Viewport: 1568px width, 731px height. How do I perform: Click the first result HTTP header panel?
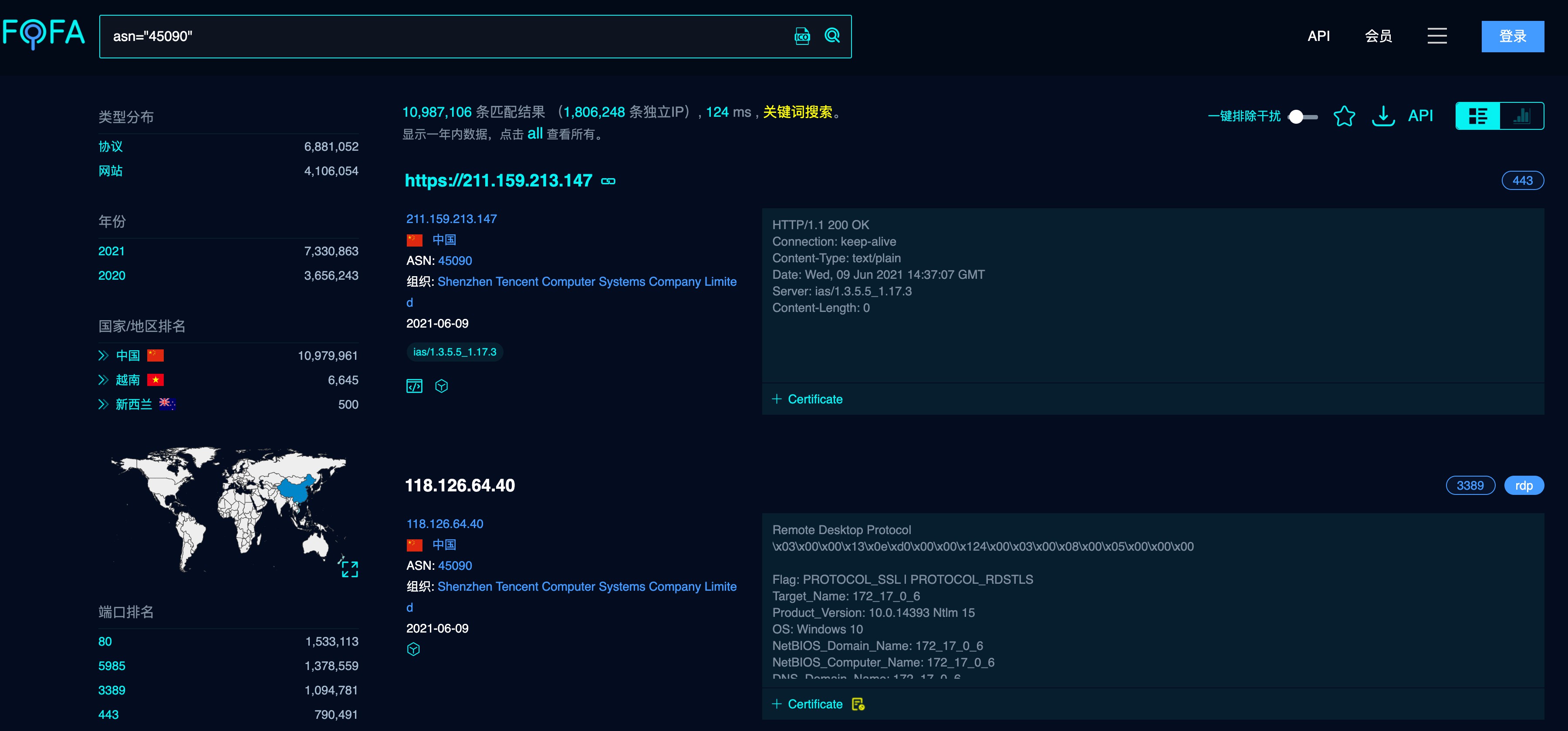coord(1152,295)
